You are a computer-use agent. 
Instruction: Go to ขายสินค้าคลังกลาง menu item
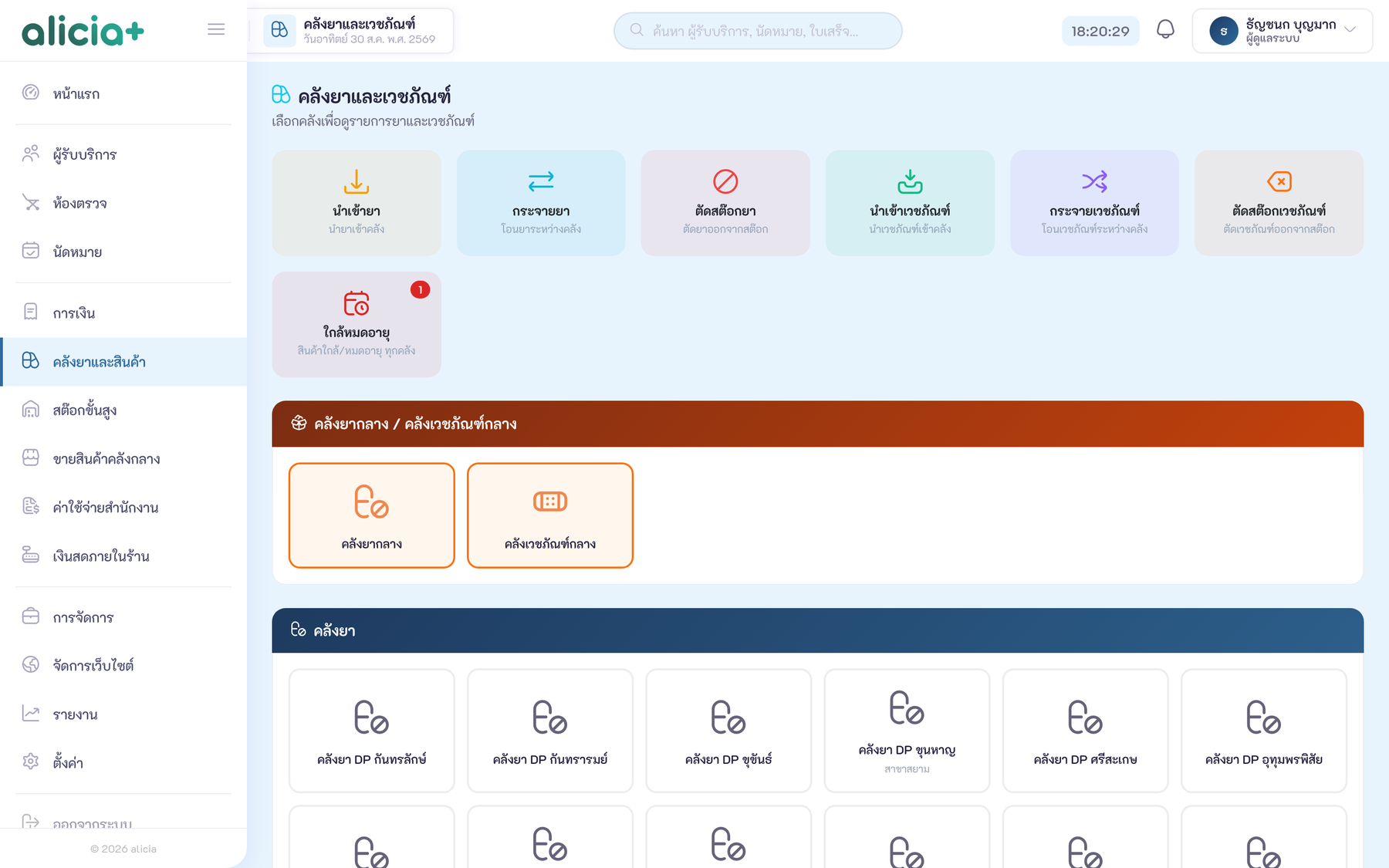pos(123,458)
